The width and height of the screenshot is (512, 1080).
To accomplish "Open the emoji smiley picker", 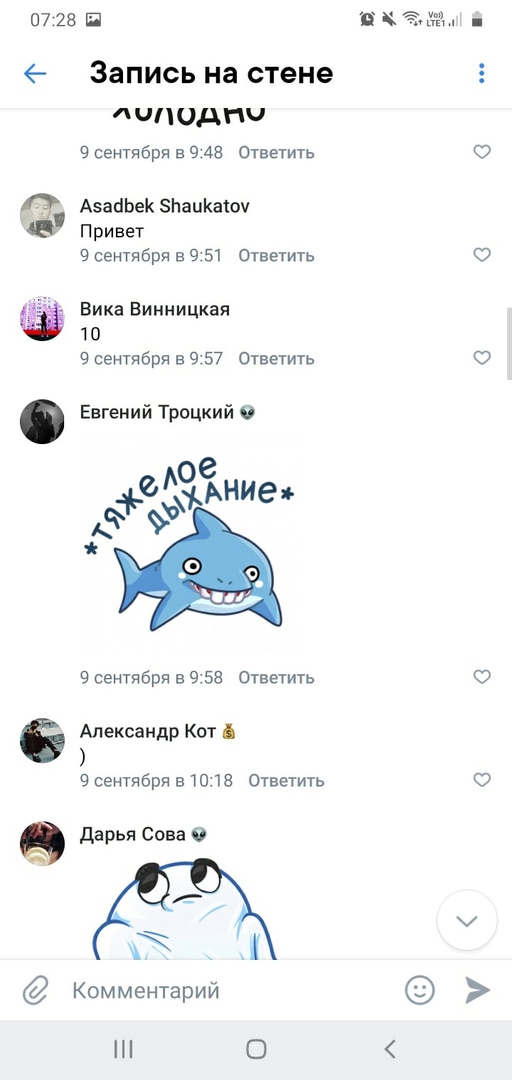I will coord(420,990).
